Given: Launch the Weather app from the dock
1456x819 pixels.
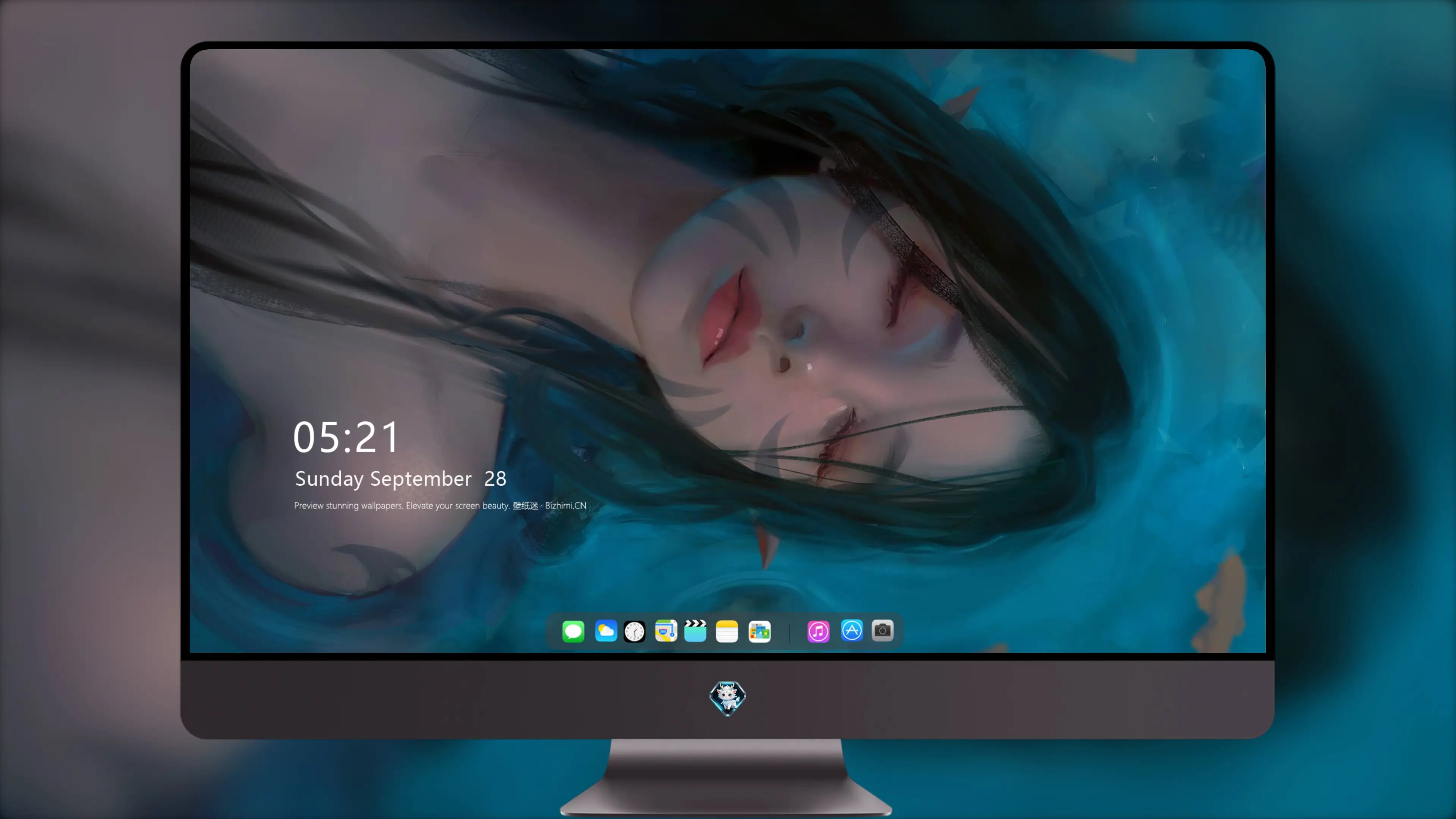Looking at the screenshot, I should pos(606,631).
